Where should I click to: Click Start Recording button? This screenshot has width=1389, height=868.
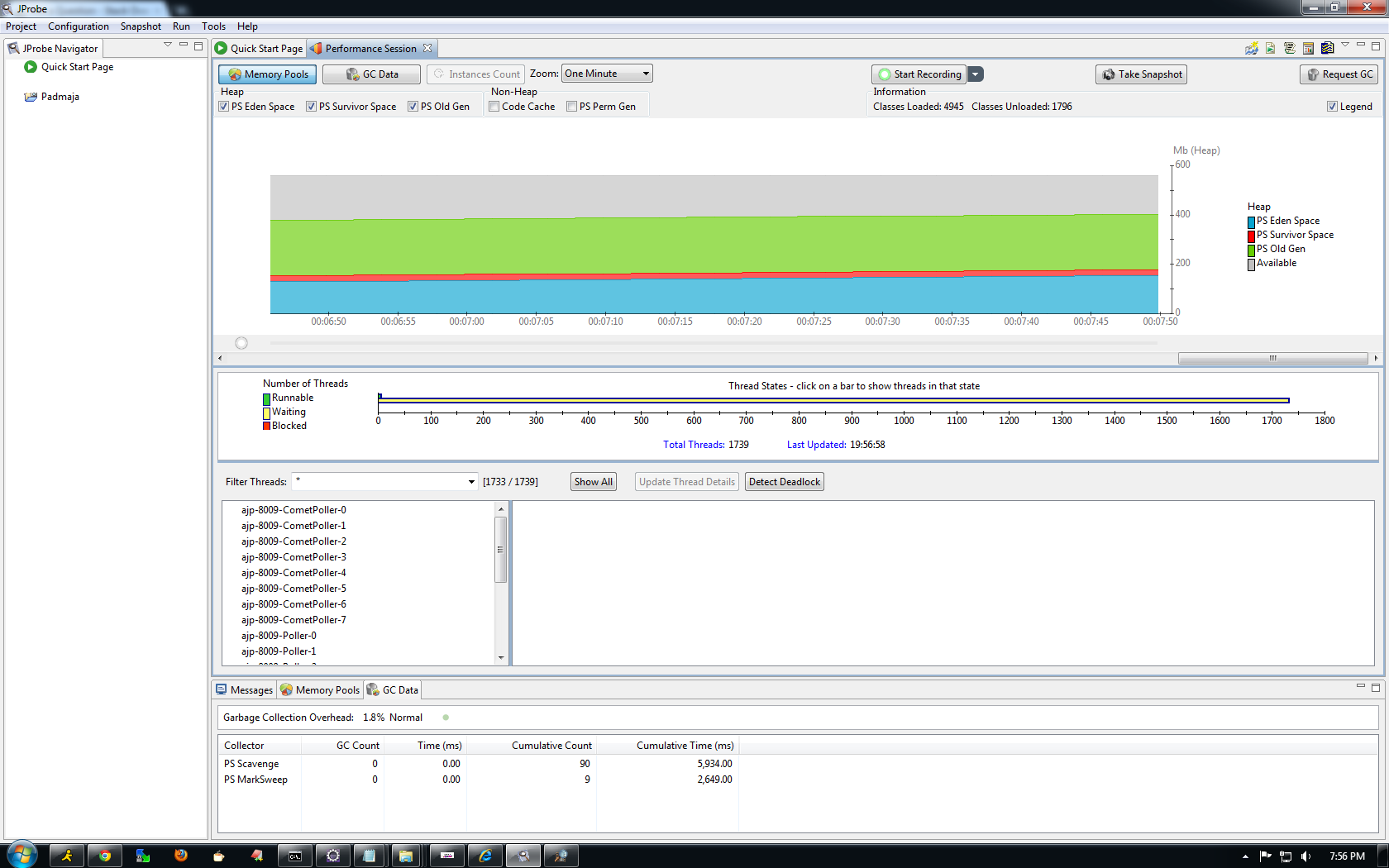point(919,74)
